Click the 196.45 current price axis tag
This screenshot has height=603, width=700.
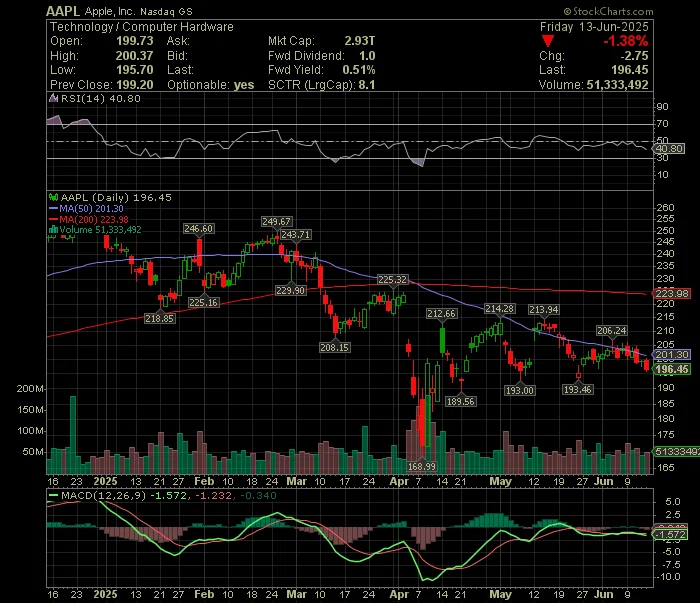point(672,369)
